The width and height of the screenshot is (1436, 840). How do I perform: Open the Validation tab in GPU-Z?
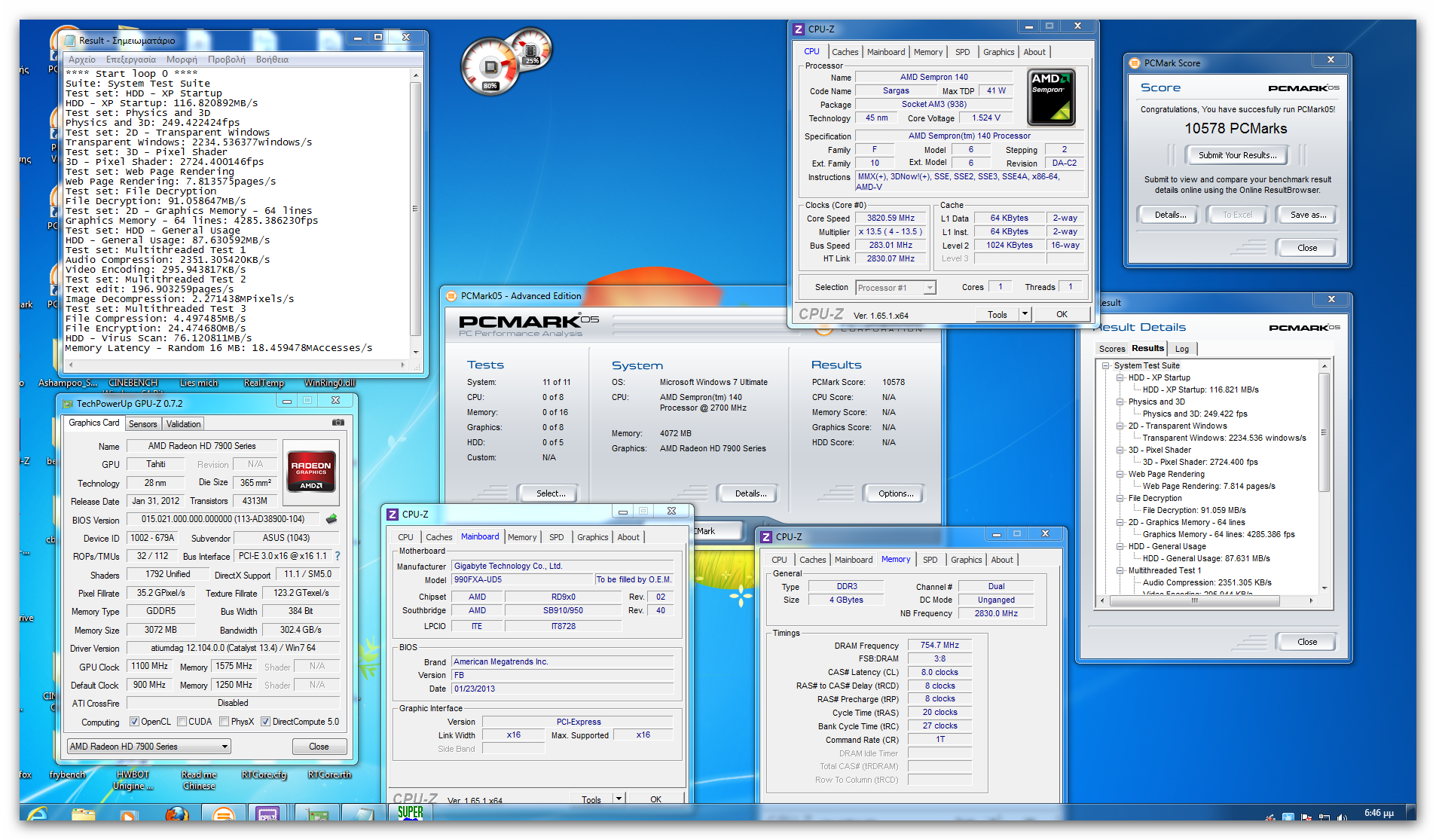click(183, 424)
